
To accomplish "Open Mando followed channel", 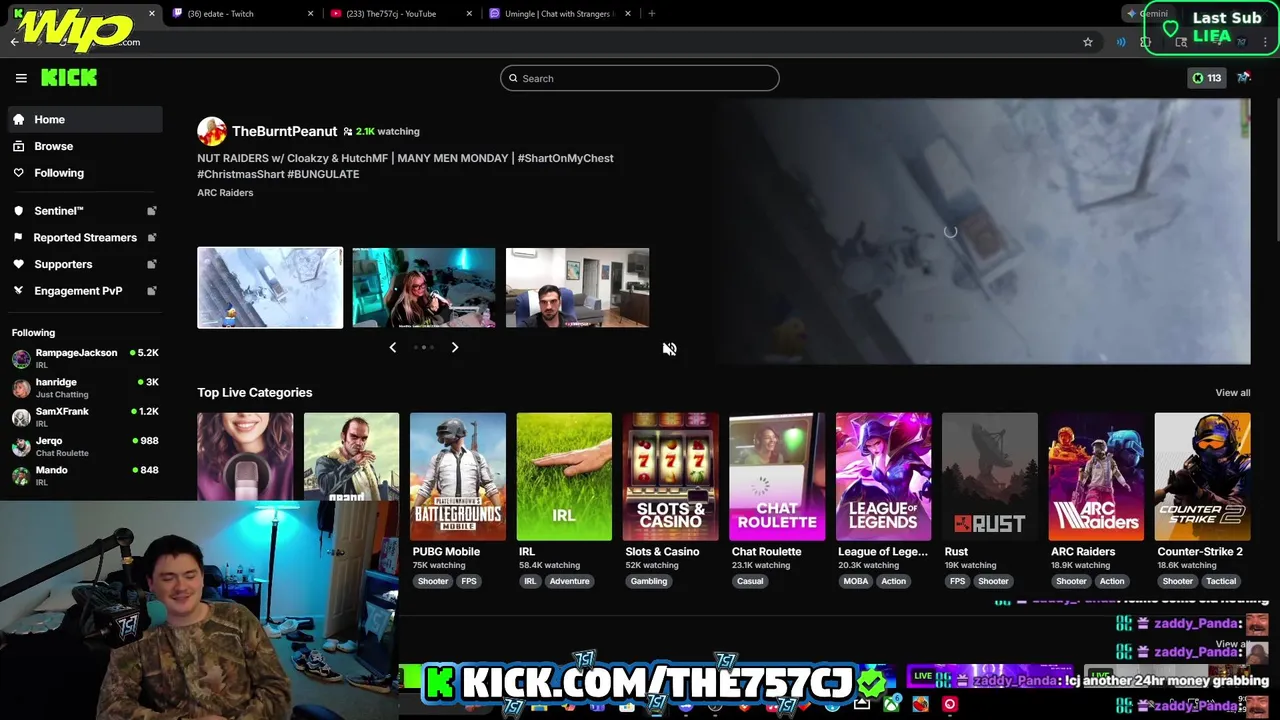I will (85, 475).
